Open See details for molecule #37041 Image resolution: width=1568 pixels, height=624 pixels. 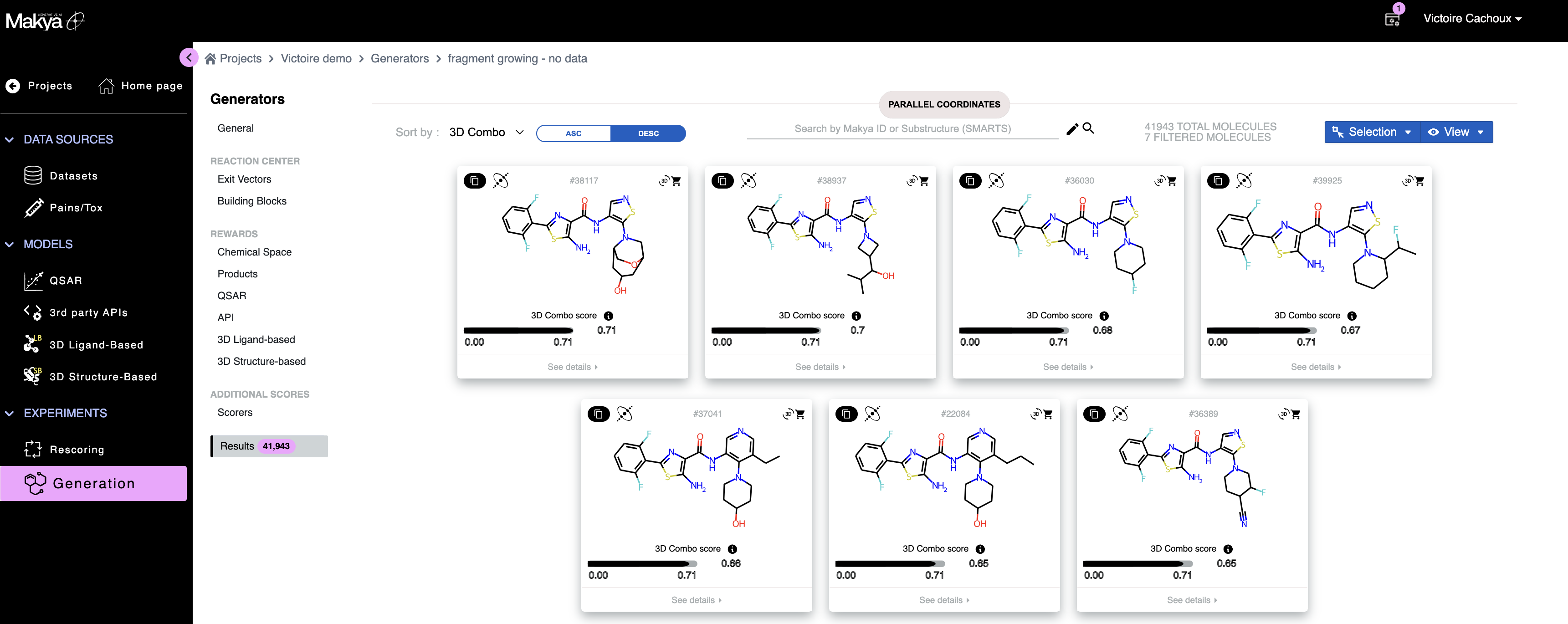coord(696,600)
